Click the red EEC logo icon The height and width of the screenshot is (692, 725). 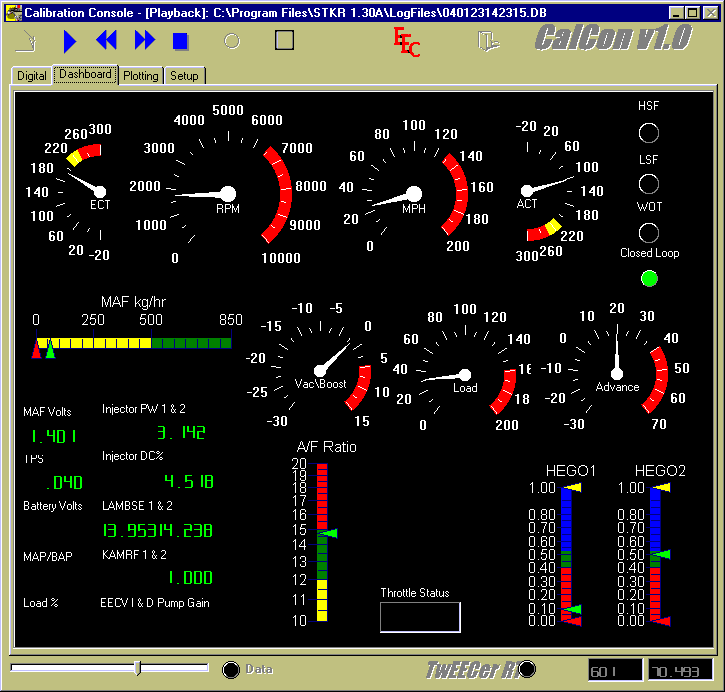pos(406,42)
